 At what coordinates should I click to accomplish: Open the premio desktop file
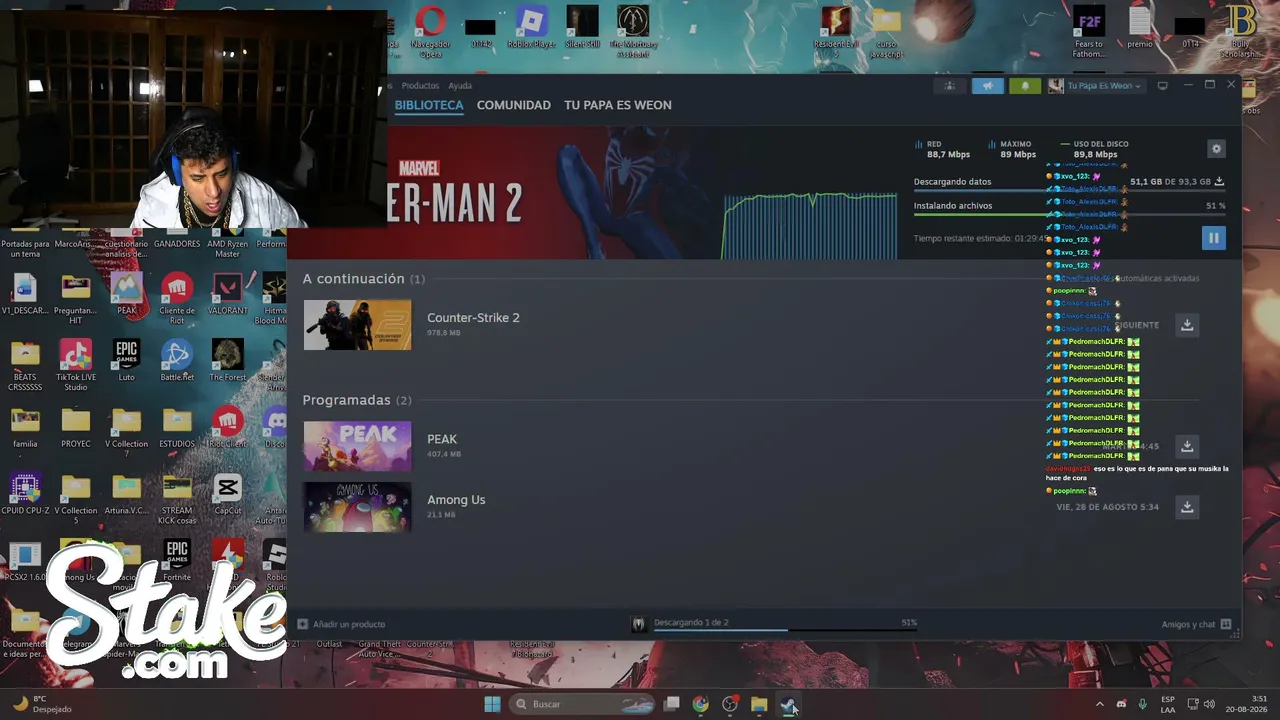[1139, 29]
